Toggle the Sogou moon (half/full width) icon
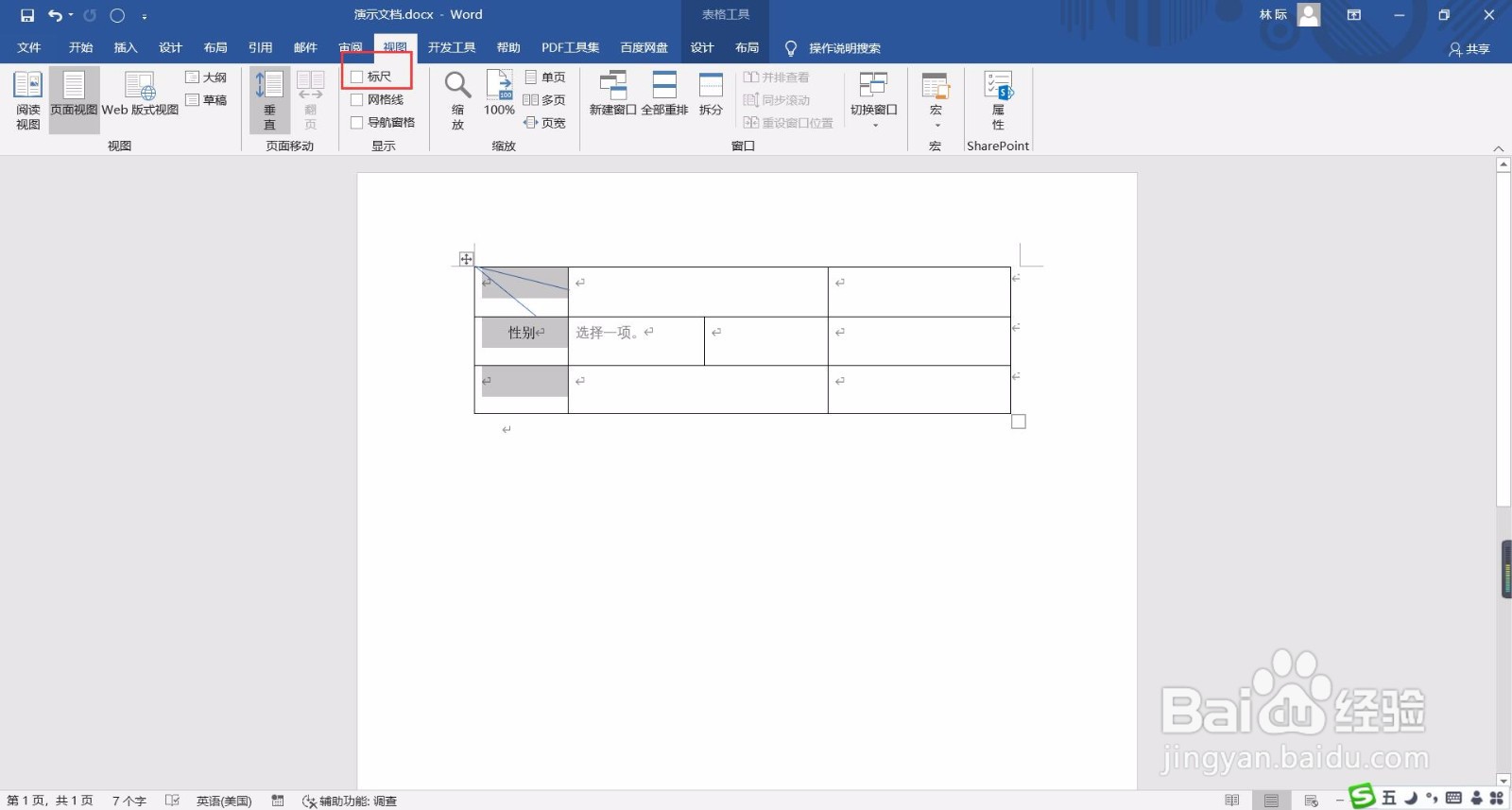Image resolution: width=1512 pixels, height=810 pixels. pyautogui.click(x=1411, y=798)
